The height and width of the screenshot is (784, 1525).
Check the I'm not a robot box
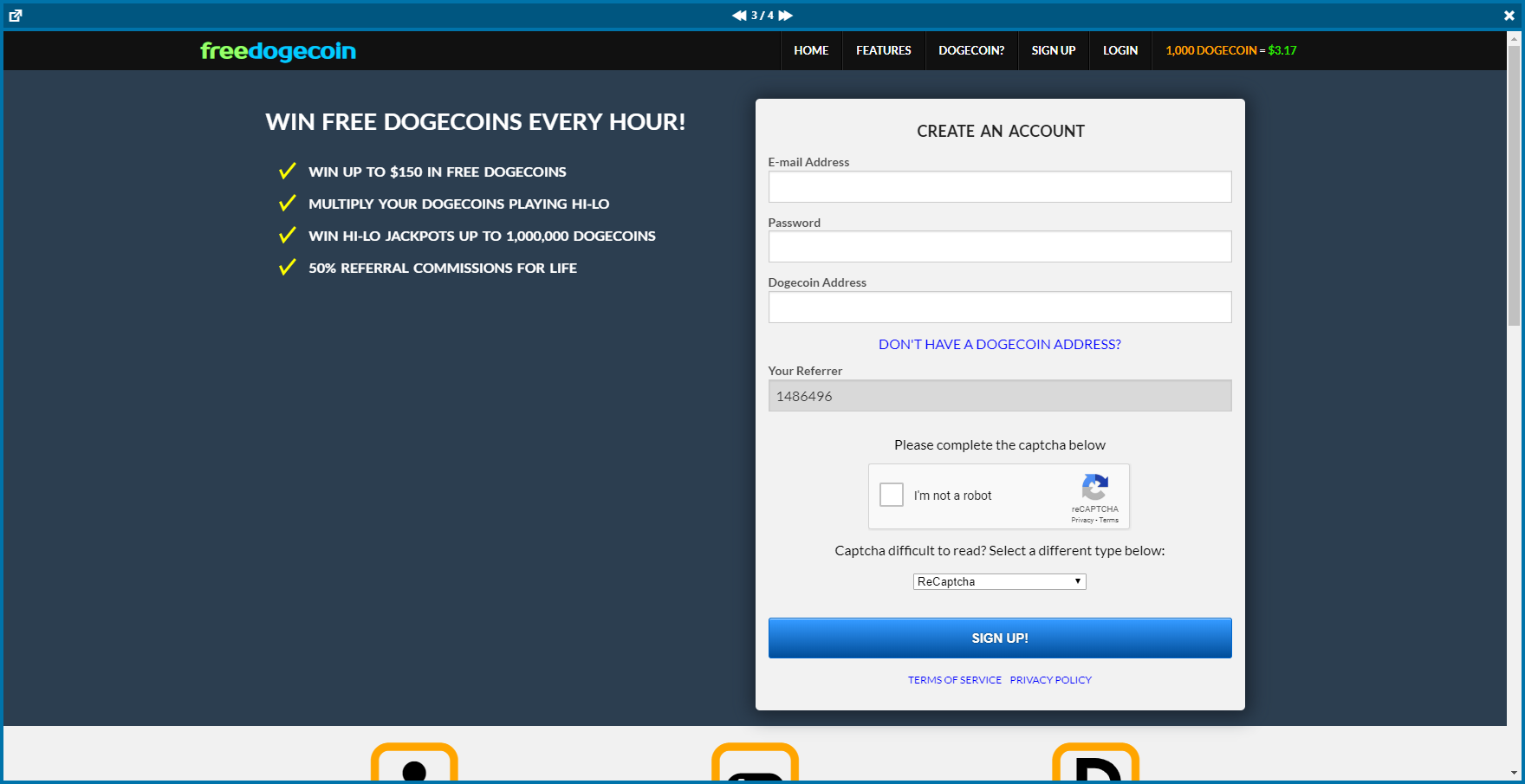coord(892,495)
